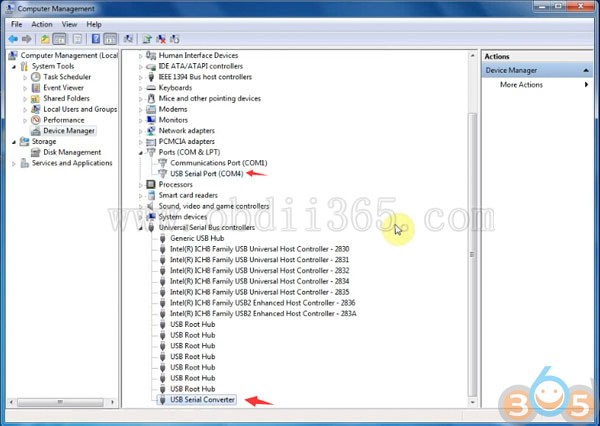Viewport: 600px width, 426px height.
Task: Expand Services and Applications node
Action: (14, 163)
